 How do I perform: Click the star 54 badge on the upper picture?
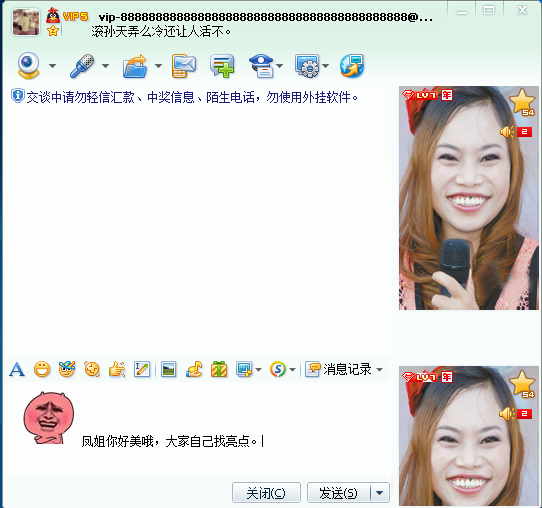tap(523, 102)
